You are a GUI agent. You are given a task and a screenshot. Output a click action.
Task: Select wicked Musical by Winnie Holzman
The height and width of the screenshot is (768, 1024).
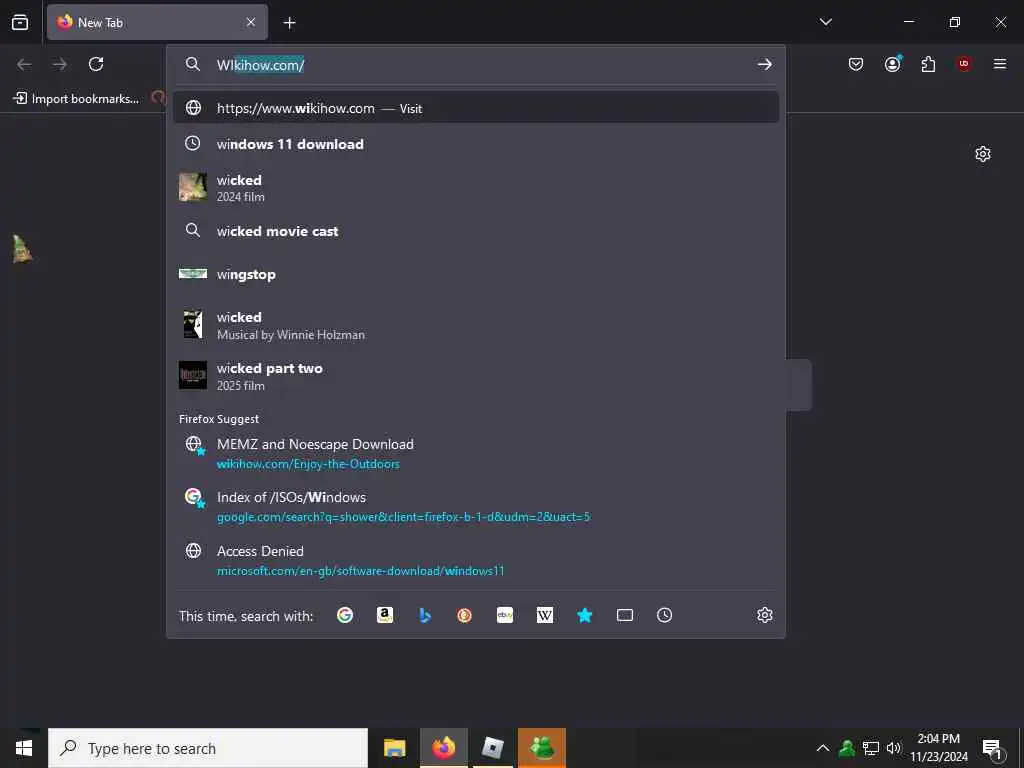click(475, 325)
